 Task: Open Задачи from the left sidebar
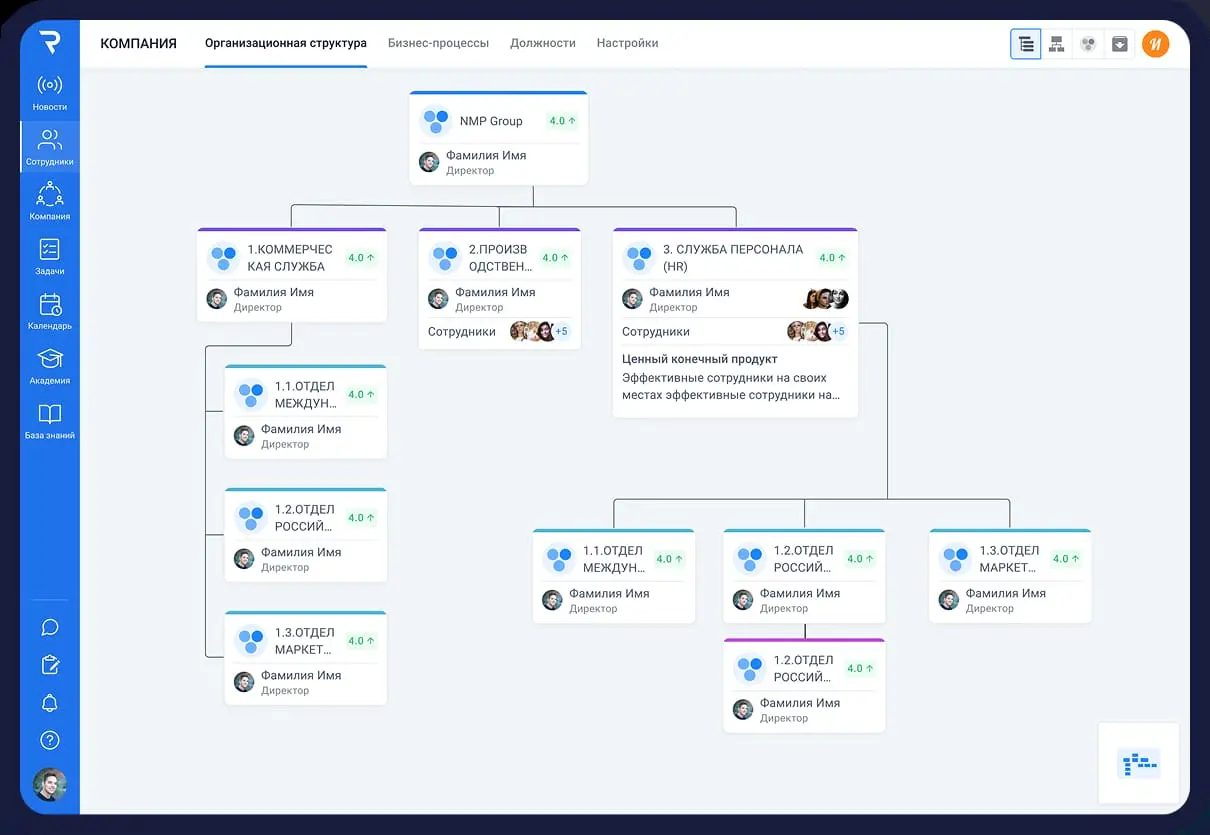click(x=49, y=257)
